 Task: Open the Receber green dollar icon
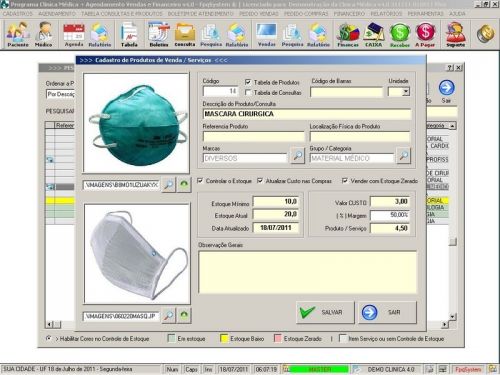pyautogui.click(x=399, y=34)
